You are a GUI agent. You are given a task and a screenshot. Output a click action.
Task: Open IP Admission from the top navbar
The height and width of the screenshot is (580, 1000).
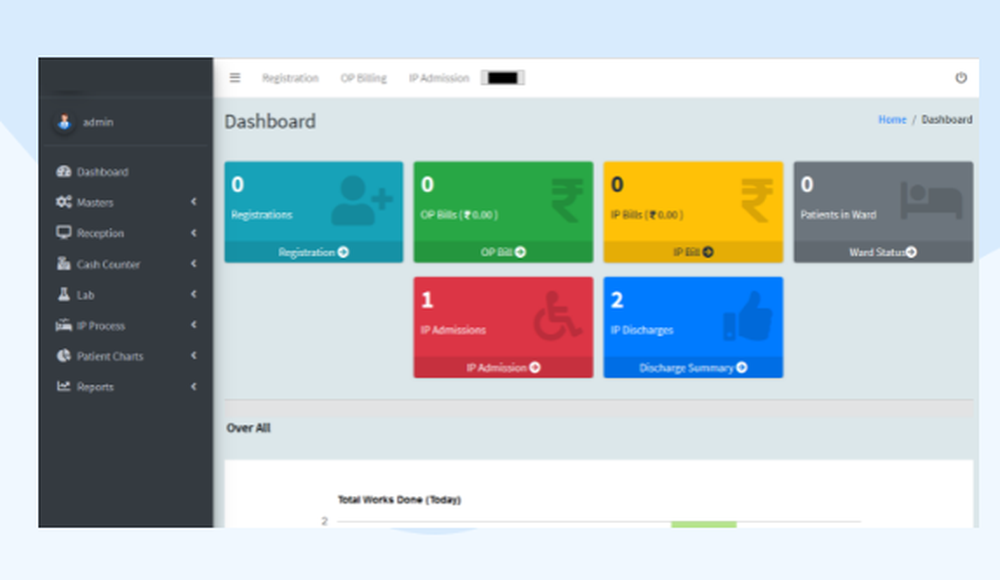439,78
